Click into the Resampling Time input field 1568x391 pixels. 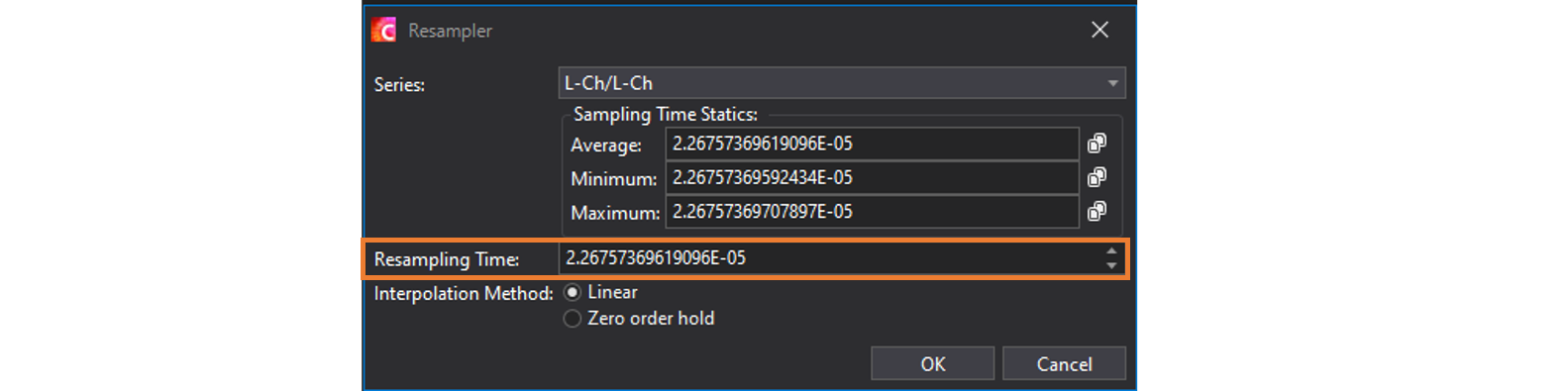coord(830,258)
